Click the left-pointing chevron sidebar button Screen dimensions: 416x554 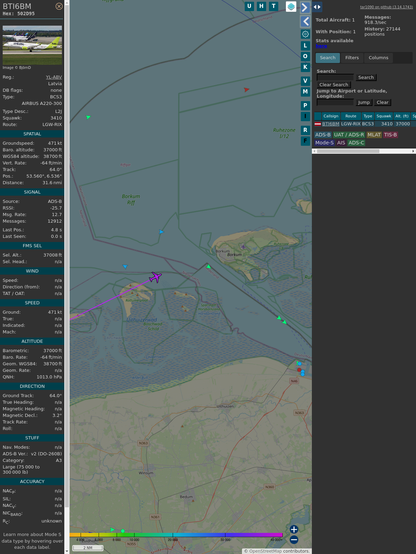305,22
